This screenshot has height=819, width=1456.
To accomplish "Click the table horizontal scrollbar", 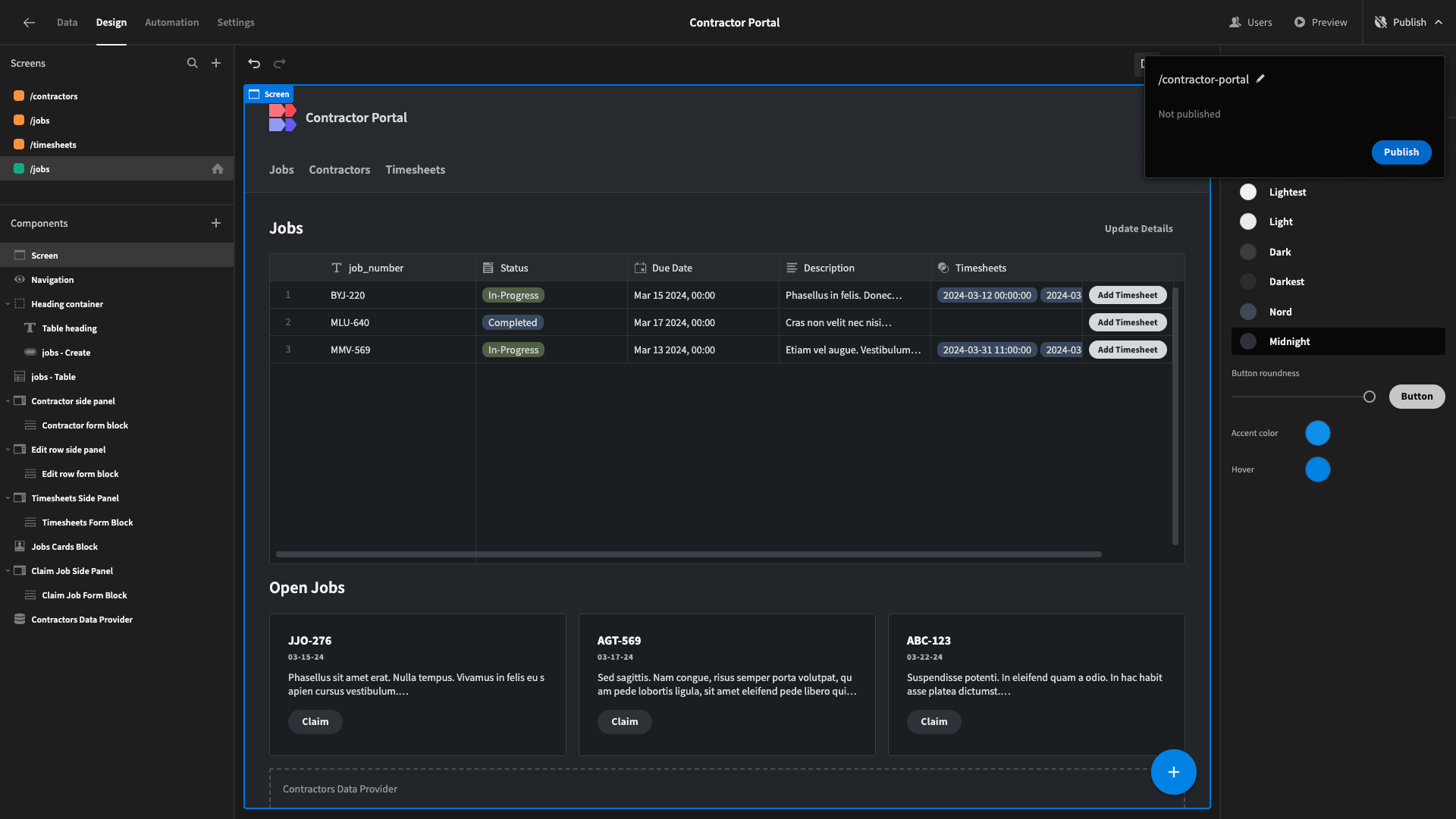I will 689,554.
